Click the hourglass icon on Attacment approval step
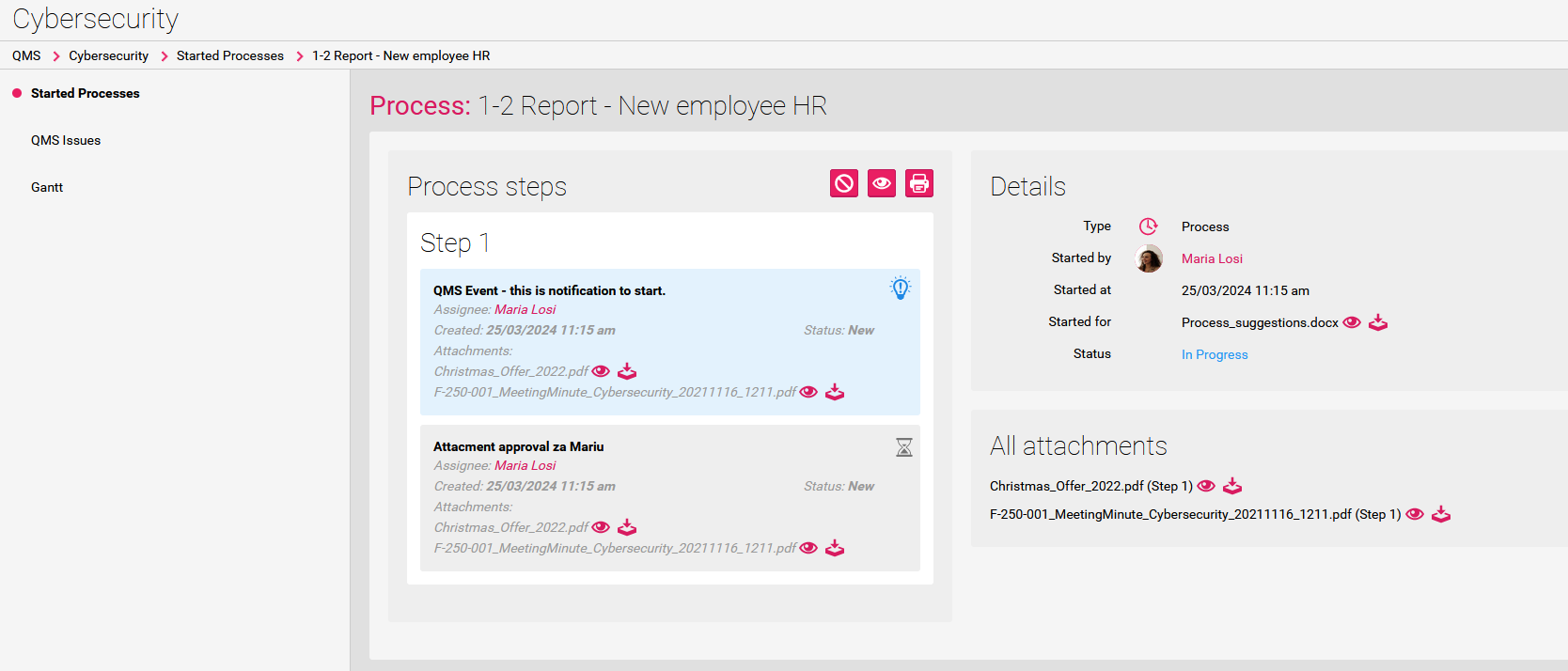The width and height of the screenshot is (1568, 671). (903, 447)
